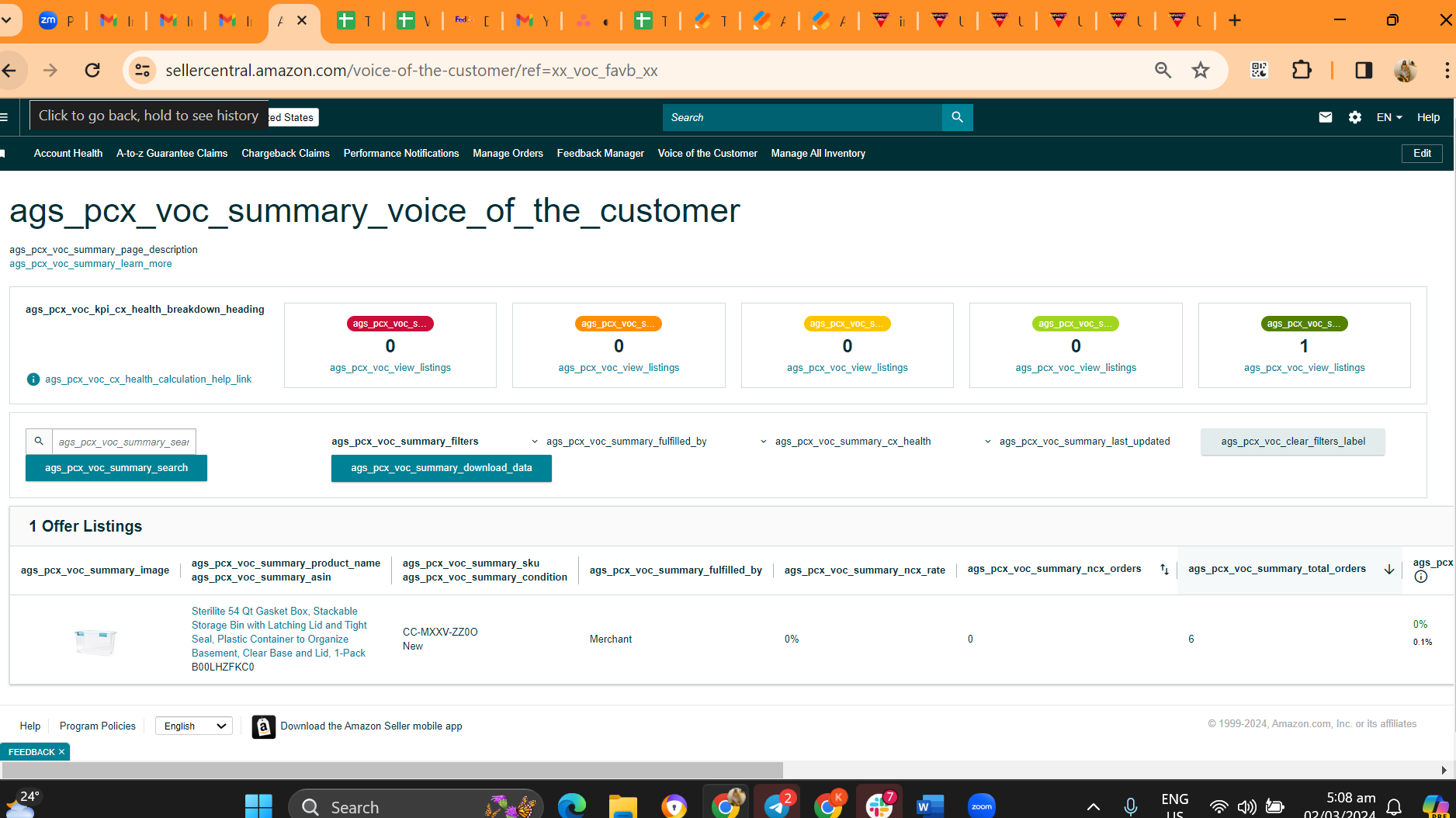
Task: Click the Sterilite storage bin thumbnail
Action: (95, 642)
